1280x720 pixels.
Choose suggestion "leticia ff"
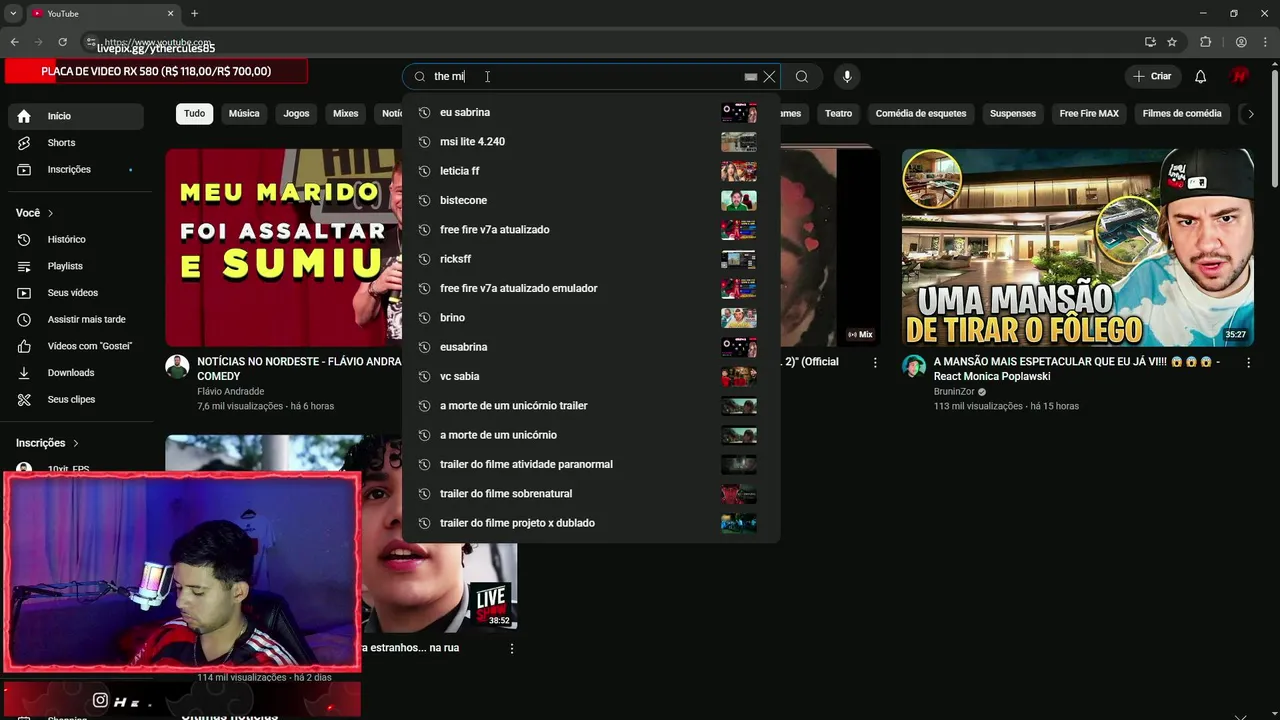590,171
